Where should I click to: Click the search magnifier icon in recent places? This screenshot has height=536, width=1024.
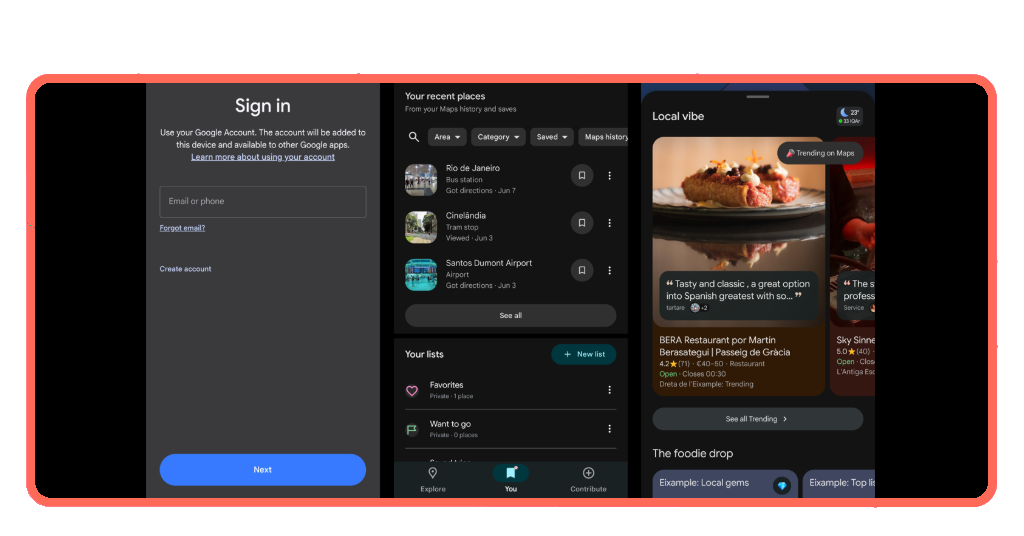pos(413,137)
